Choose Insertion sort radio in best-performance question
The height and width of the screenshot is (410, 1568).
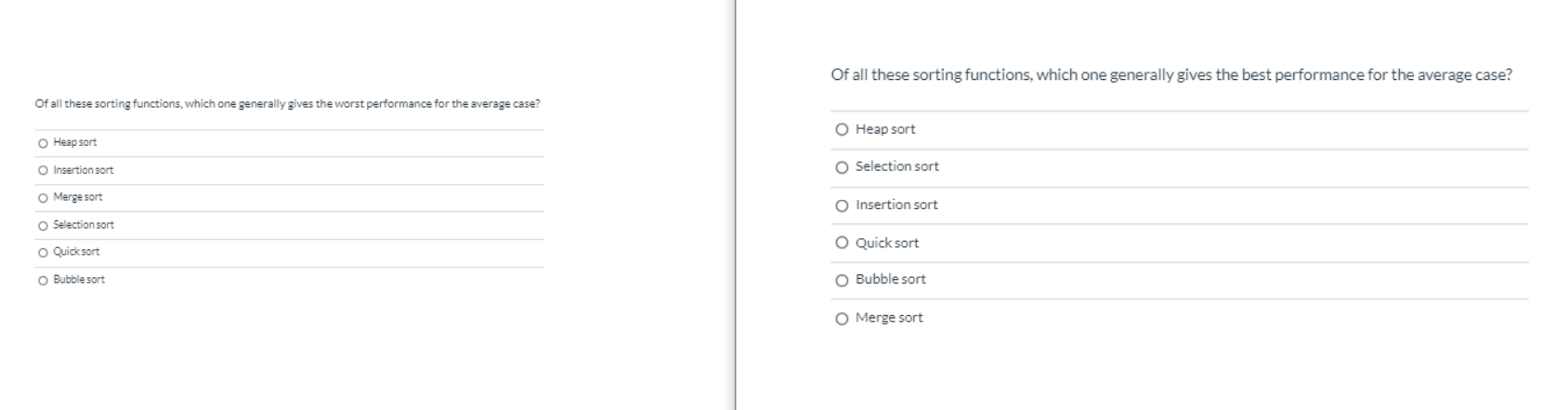point(842,205)
